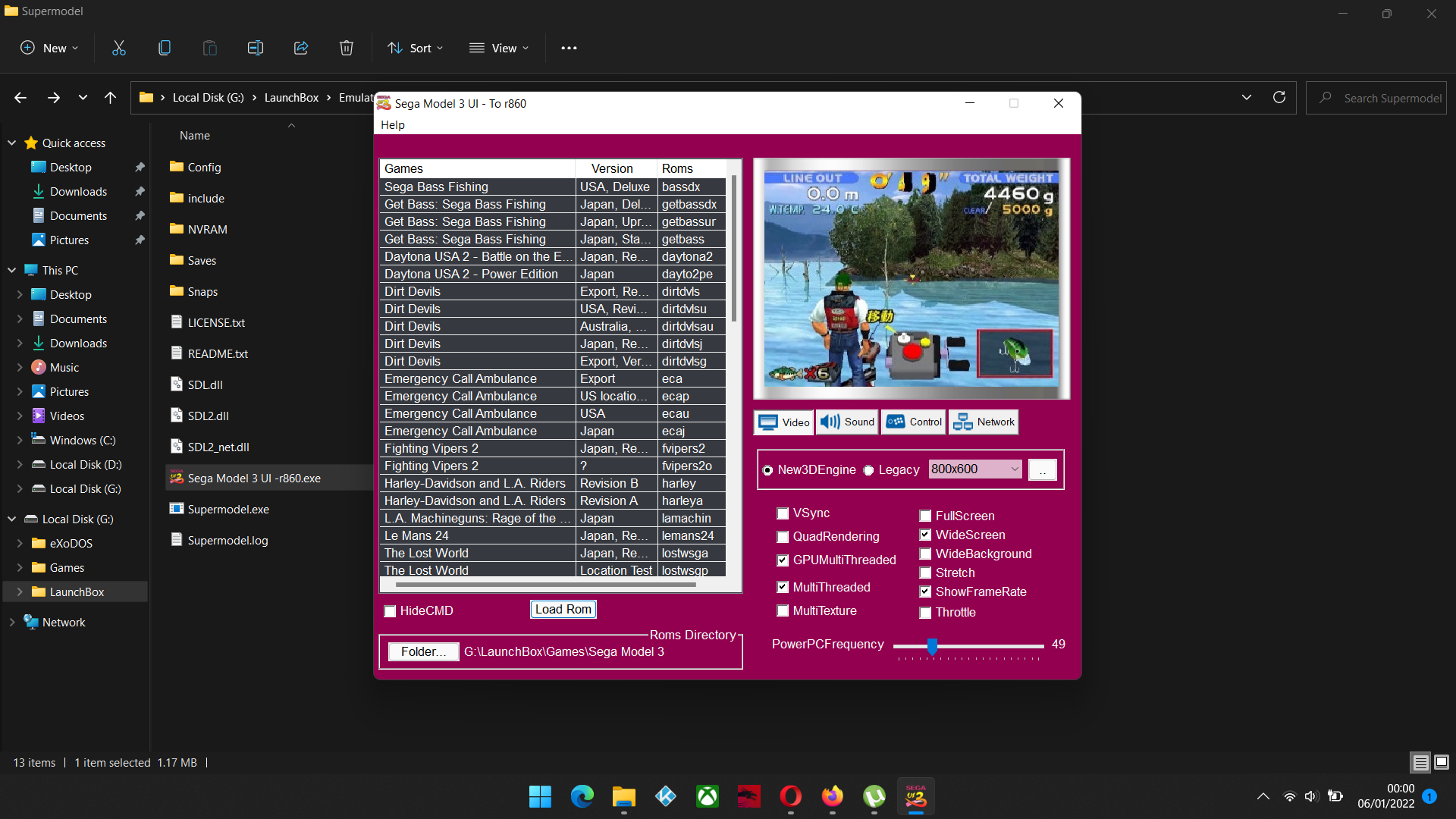Screen dimensions: 1456x819
Task: Open the address bar history dropdown
Action: pyautogui.click(x=1247, y=98)
